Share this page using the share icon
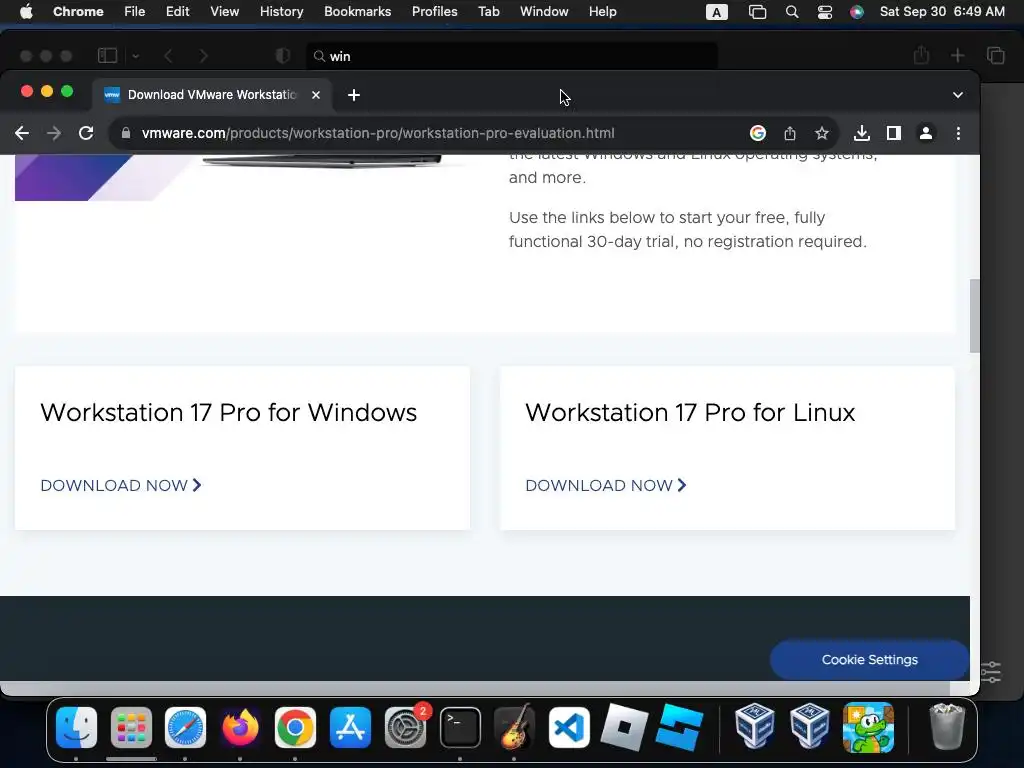This screenshot has height=768, width=1024. [x=790, y=133]
